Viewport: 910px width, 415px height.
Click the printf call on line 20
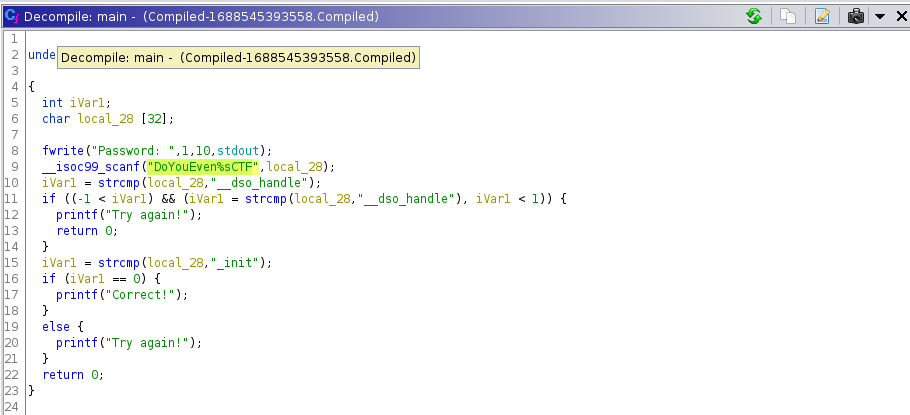76,342
